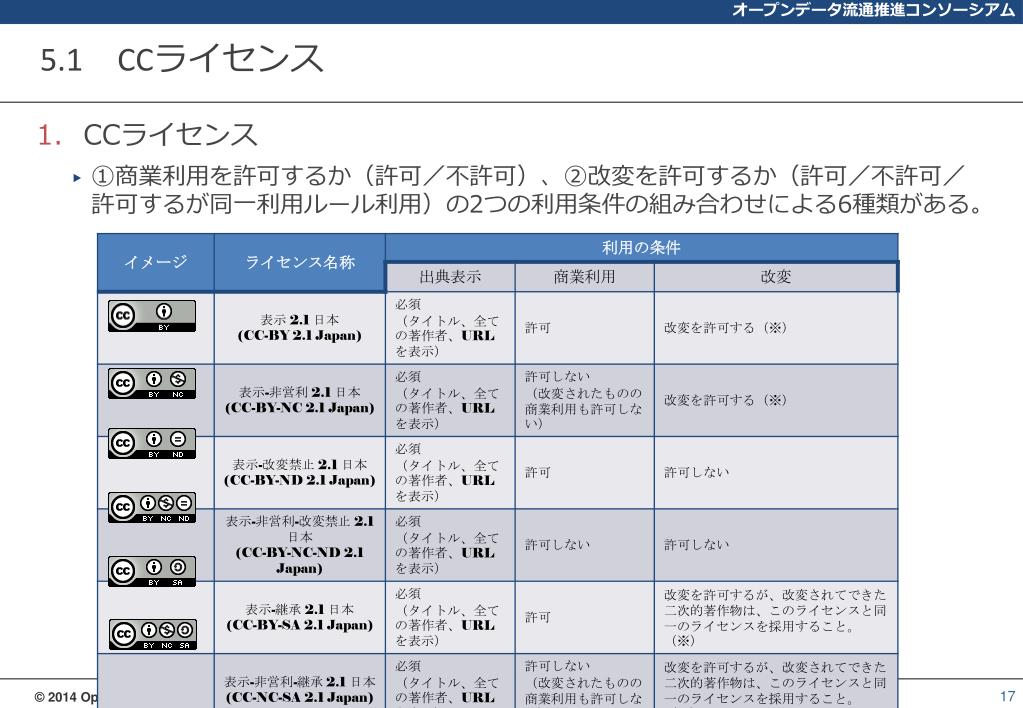Screen dimensions: 1023x708
Task: Click 許可しない commercial cell in CC-BY-NC-ND row
Action: [x=585, y=545]
